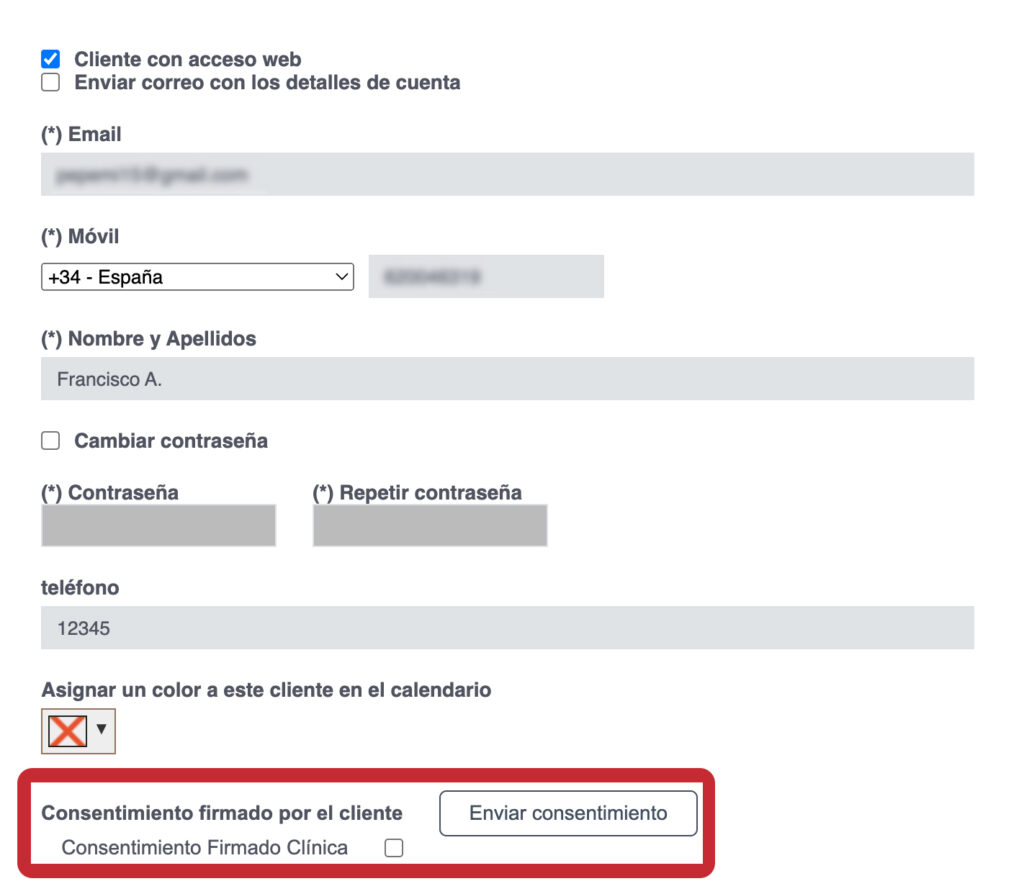Click the Consentimiento Firmado Clínica label
This screenshot has width=1024, height=894.
204,848
